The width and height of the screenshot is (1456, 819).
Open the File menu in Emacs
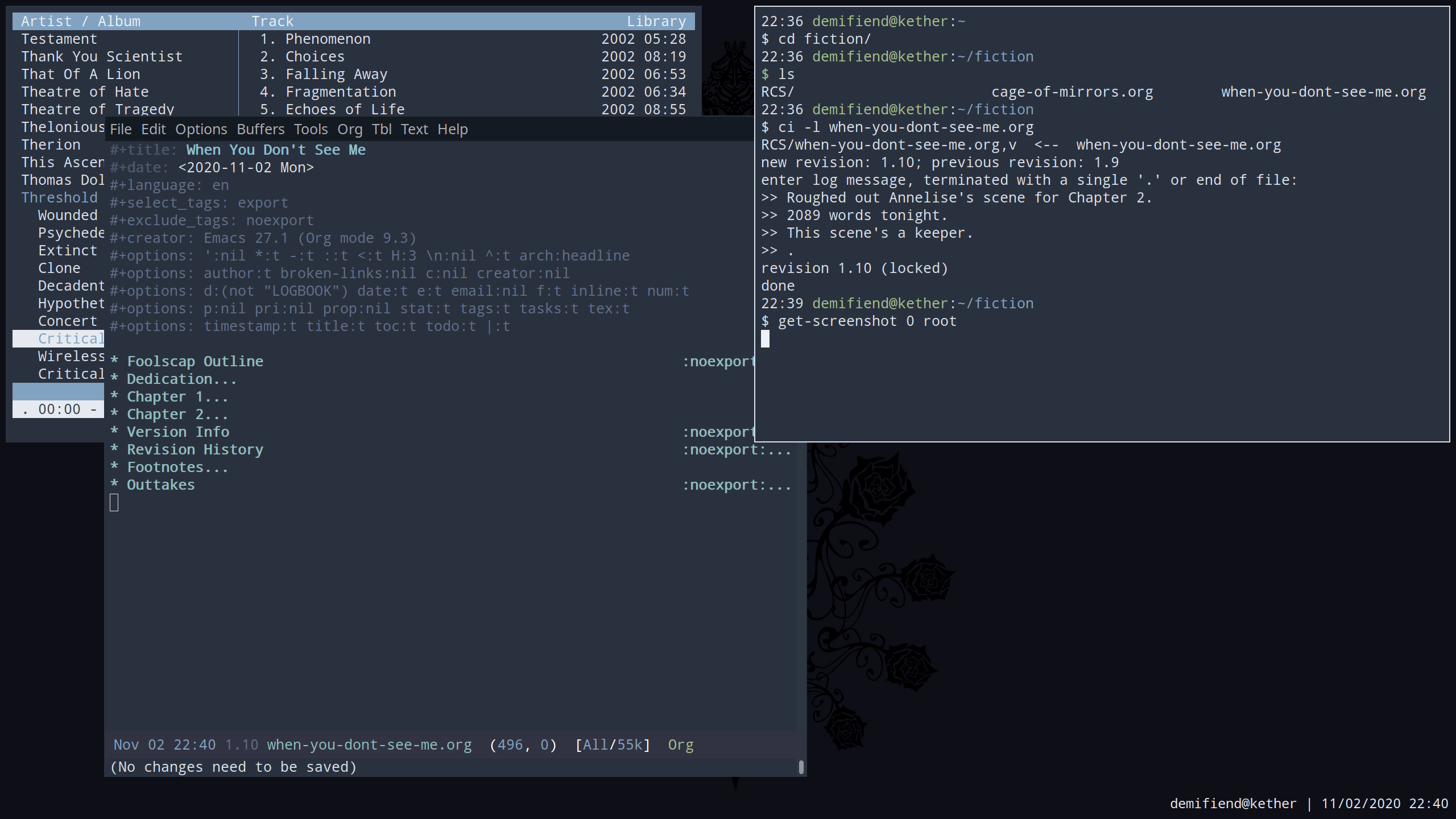121,129
